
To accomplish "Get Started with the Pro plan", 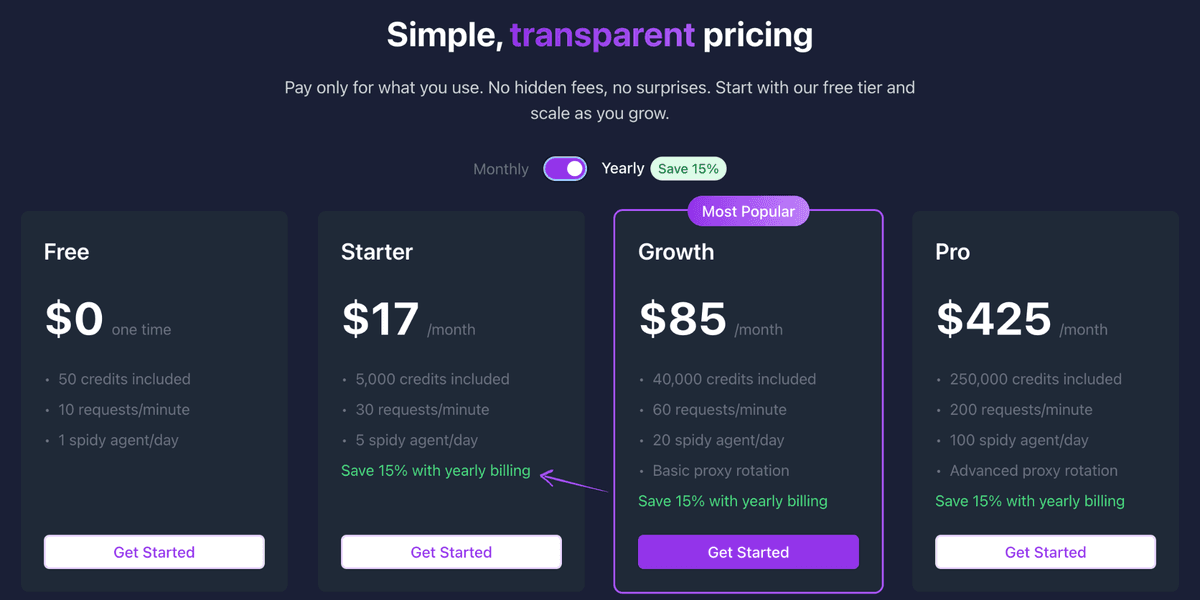I will (x=1045, y=551).
